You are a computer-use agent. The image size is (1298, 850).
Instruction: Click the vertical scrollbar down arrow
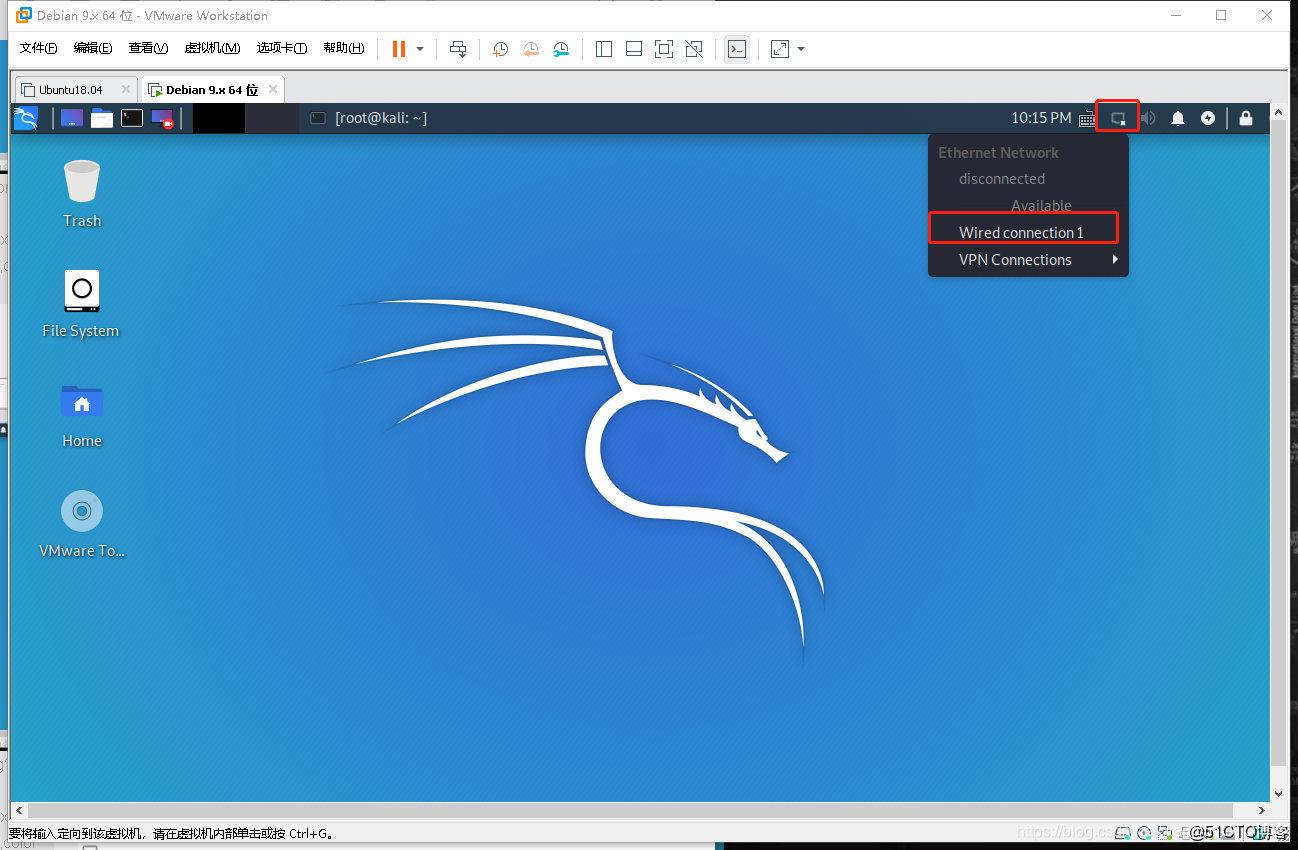click(x=1278, y=793)
